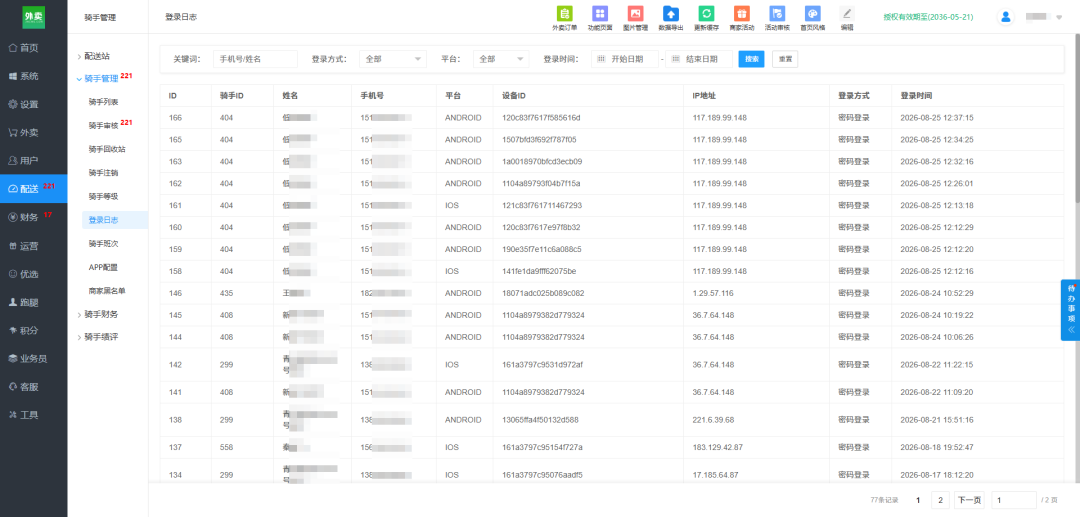Click the 结束日期 date field

point(699,59)
